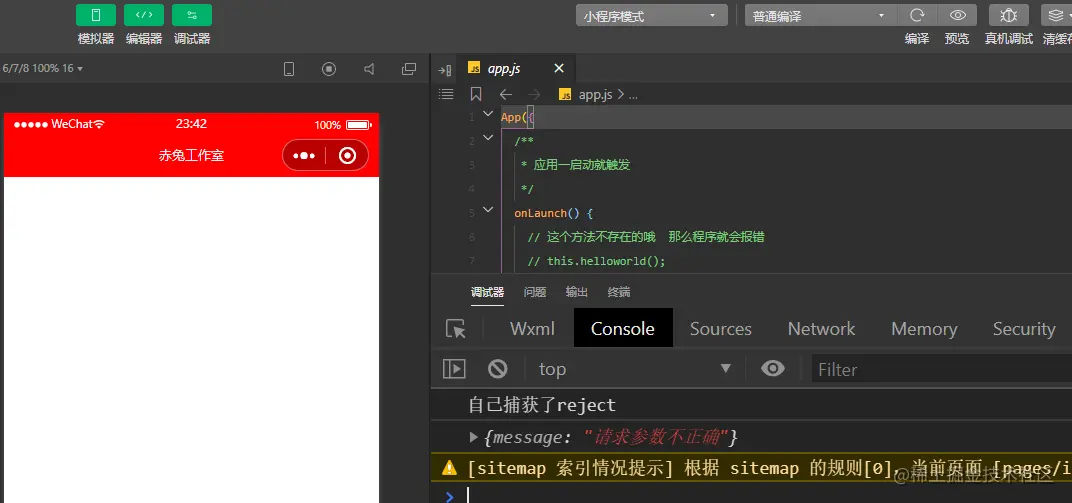Click the 真机调试 bug icon
Viewport: 1072px width, 503px height.
[1008, 15]
